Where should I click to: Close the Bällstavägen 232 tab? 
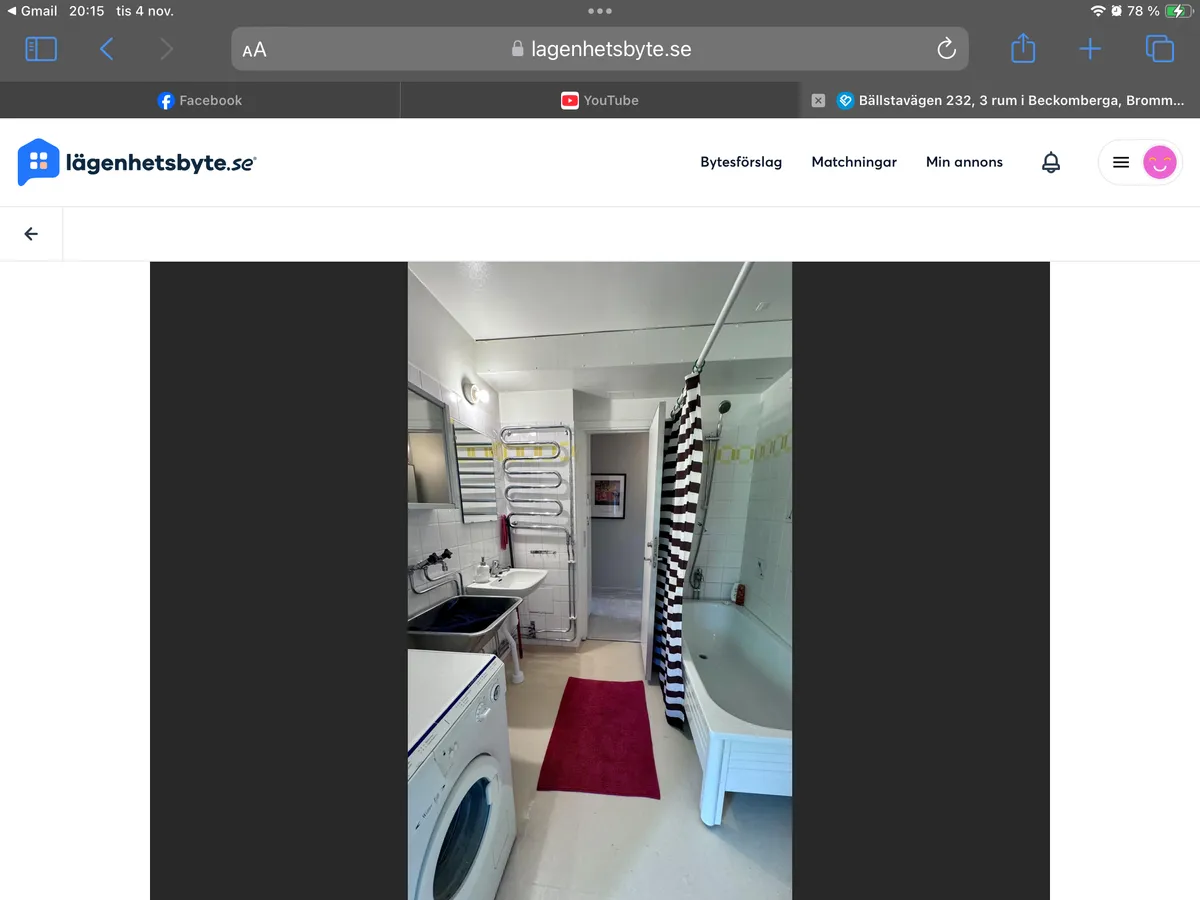(818, 100)
